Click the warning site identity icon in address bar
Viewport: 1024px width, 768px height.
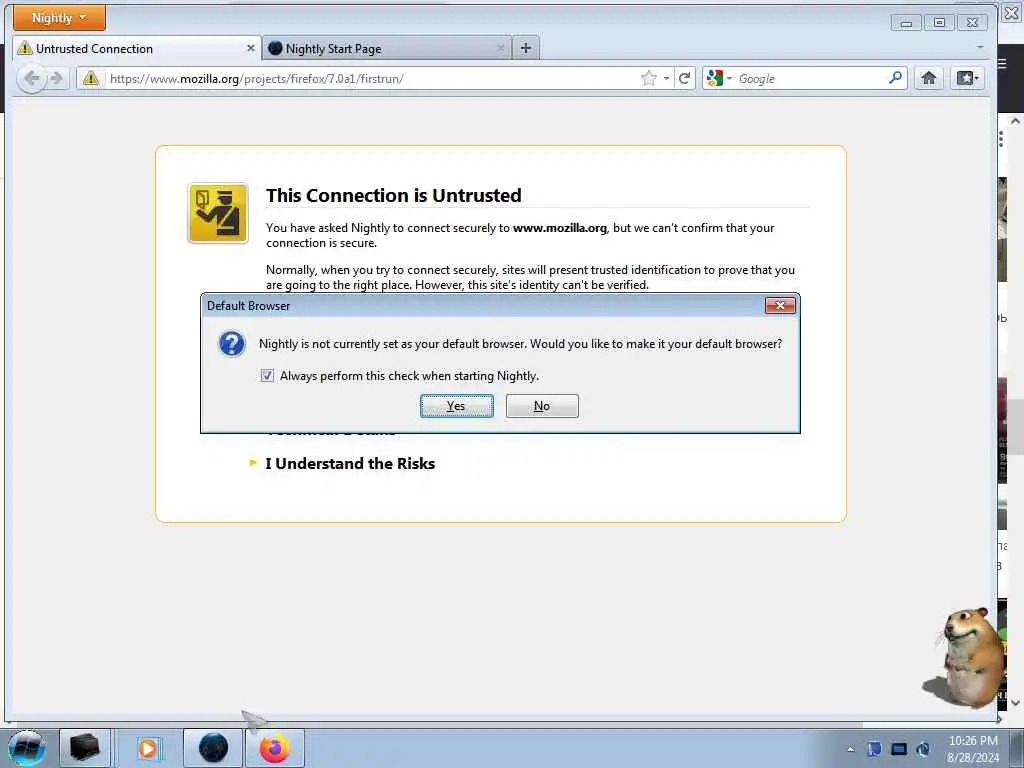(x=91, y=78)
